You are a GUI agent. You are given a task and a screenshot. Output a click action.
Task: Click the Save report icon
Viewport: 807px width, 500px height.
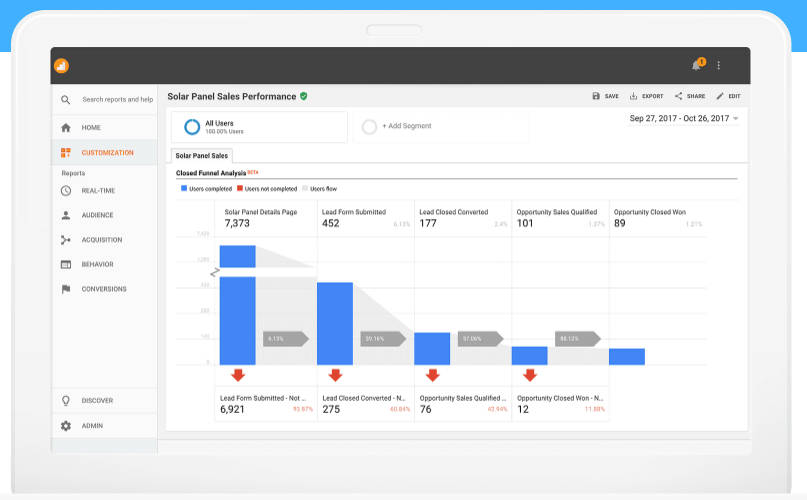coord(596,96)
